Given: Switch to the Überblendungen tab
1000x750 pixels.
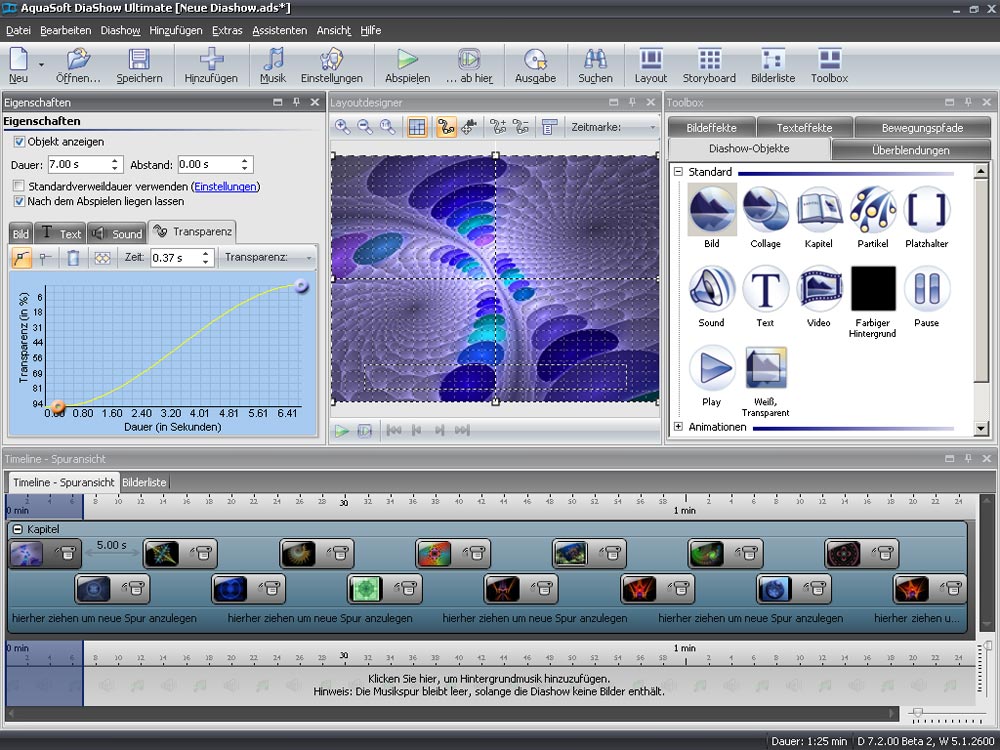Looking at the screenshot, I should (x=910, y=150).
